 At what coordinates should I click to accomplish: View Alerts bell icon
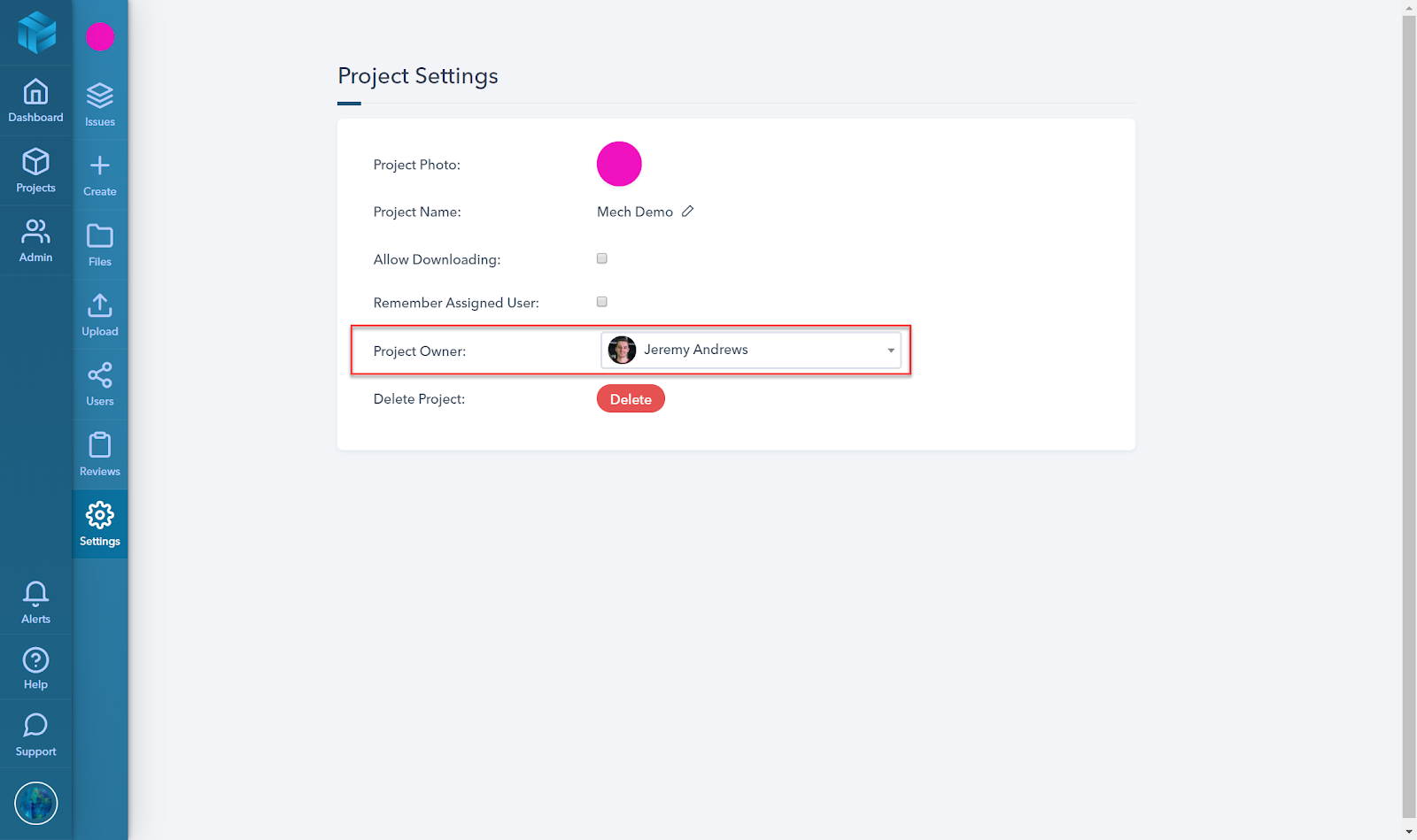click(35, 593)
